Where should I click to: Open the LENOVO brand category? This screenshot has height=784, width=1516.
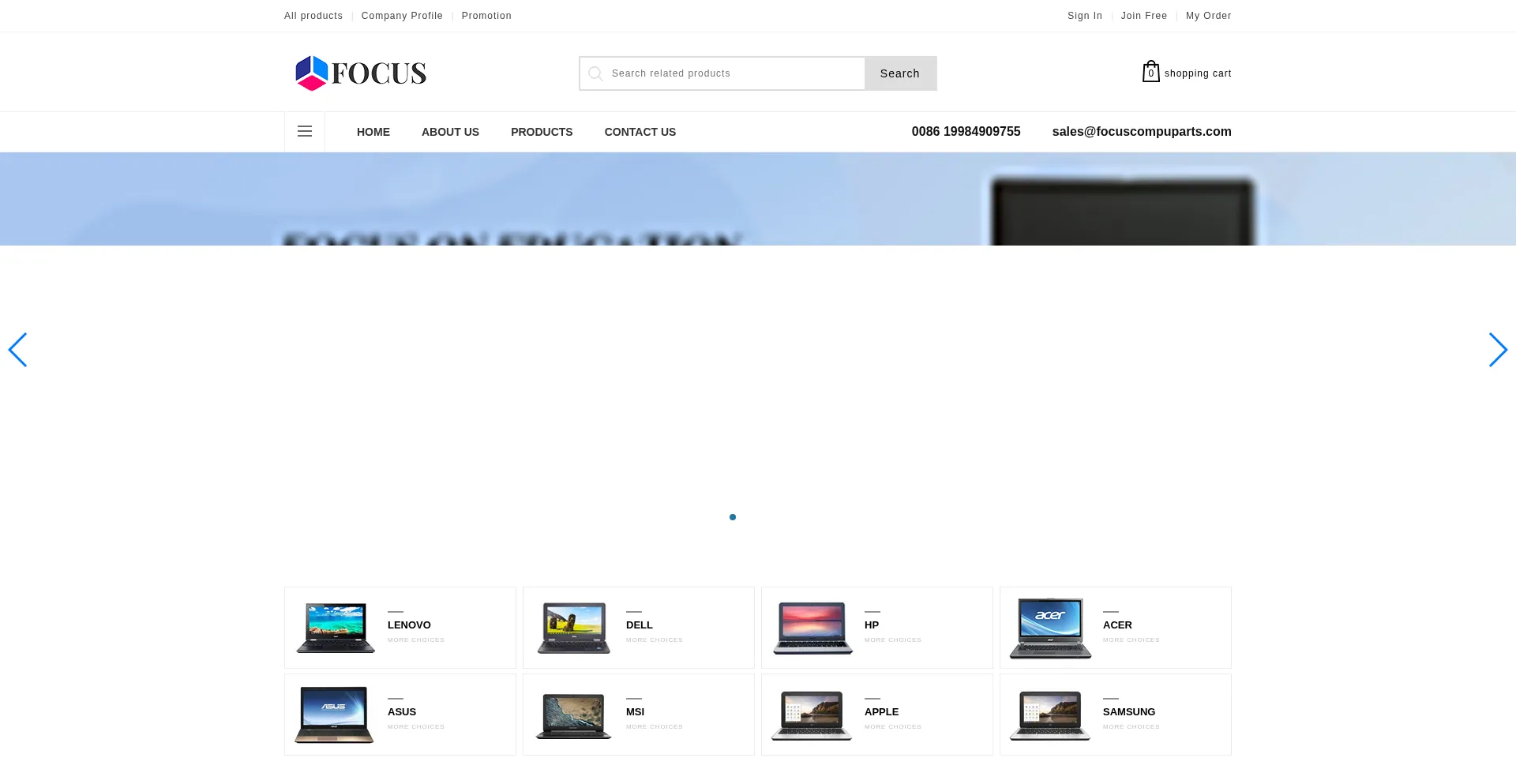tap(409, 625)
